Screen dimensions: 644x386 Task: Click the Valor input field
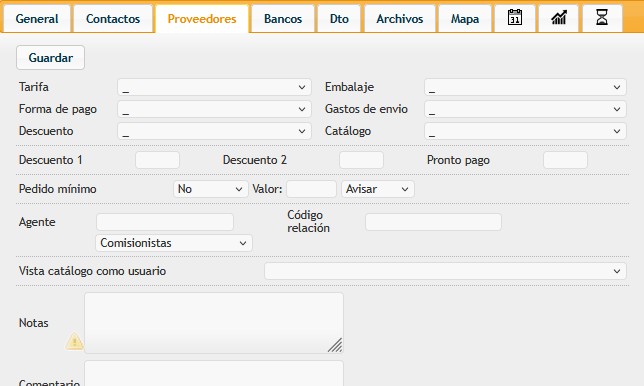pos(311,189)
